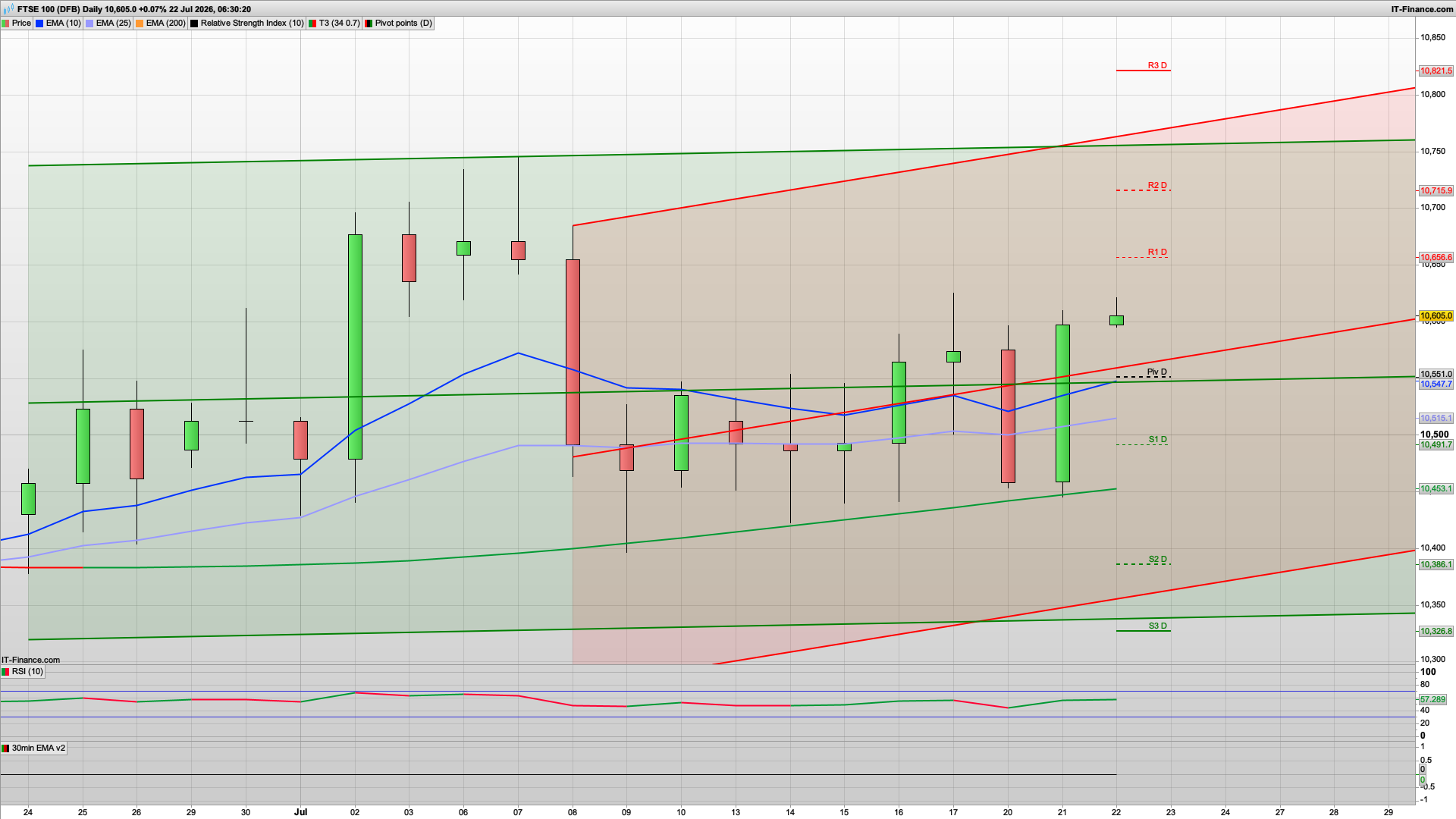Screen dimensions: 1456x819
Task: Open the EMA (25) indicator legend
Action: click(108, 24)
